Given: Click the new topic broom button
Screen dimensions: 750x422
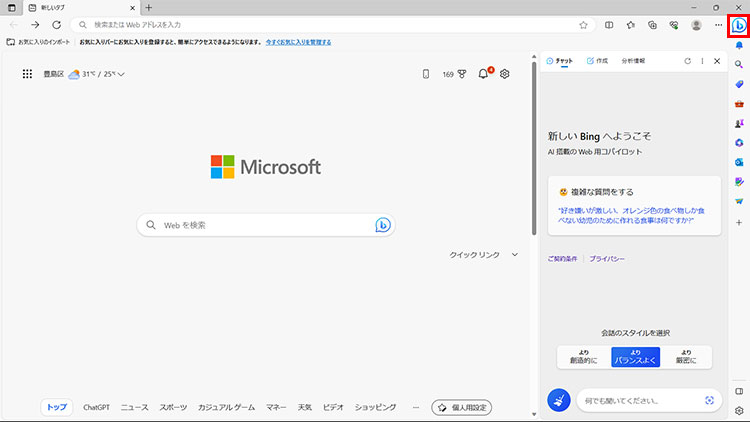Looking at the screenshot, I should pyautogui.click(x=559, y=400).
